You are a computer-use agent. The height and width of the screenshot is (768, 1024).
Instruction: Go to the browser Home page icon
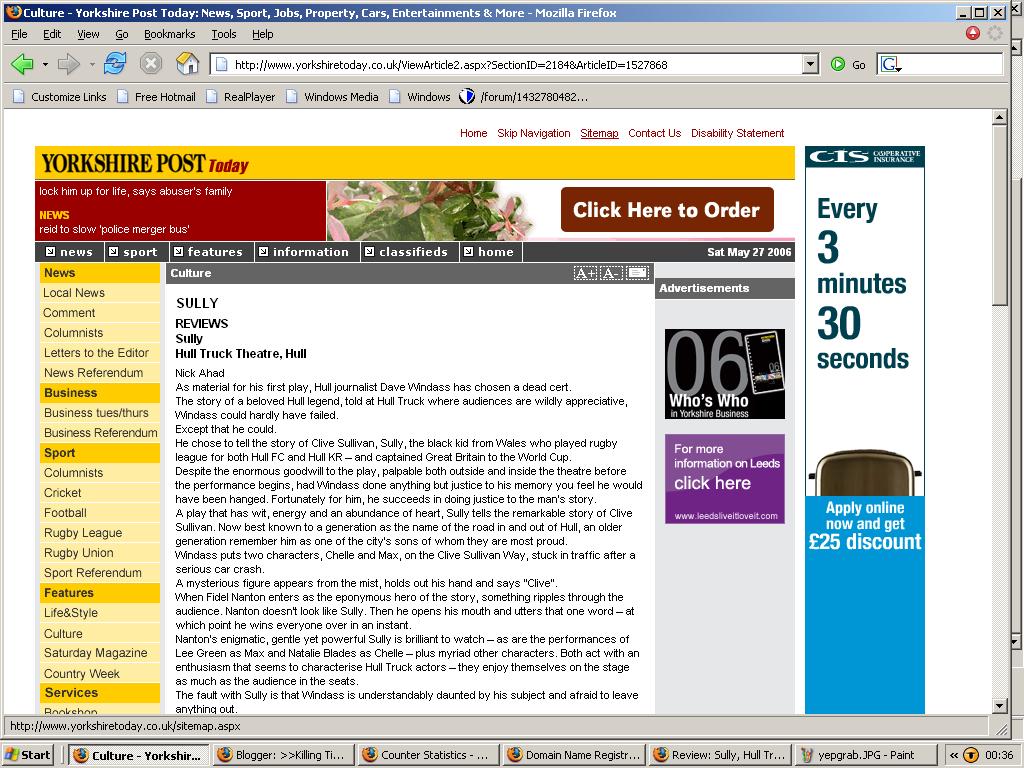pos(187,64)
